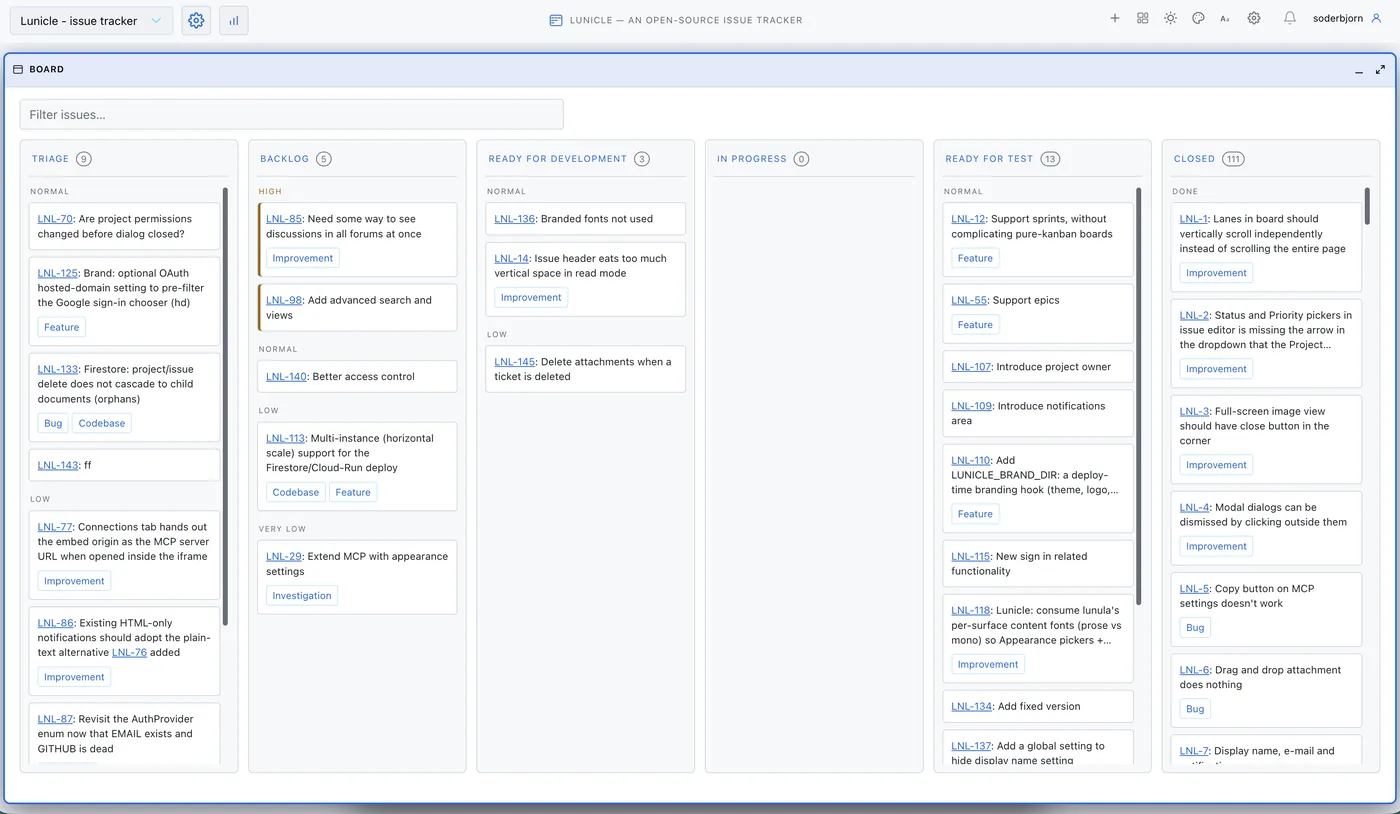Screen dimensions: 1400x814
Task: Open issue link LNL-5
Action: click(x=1194, y=589)
